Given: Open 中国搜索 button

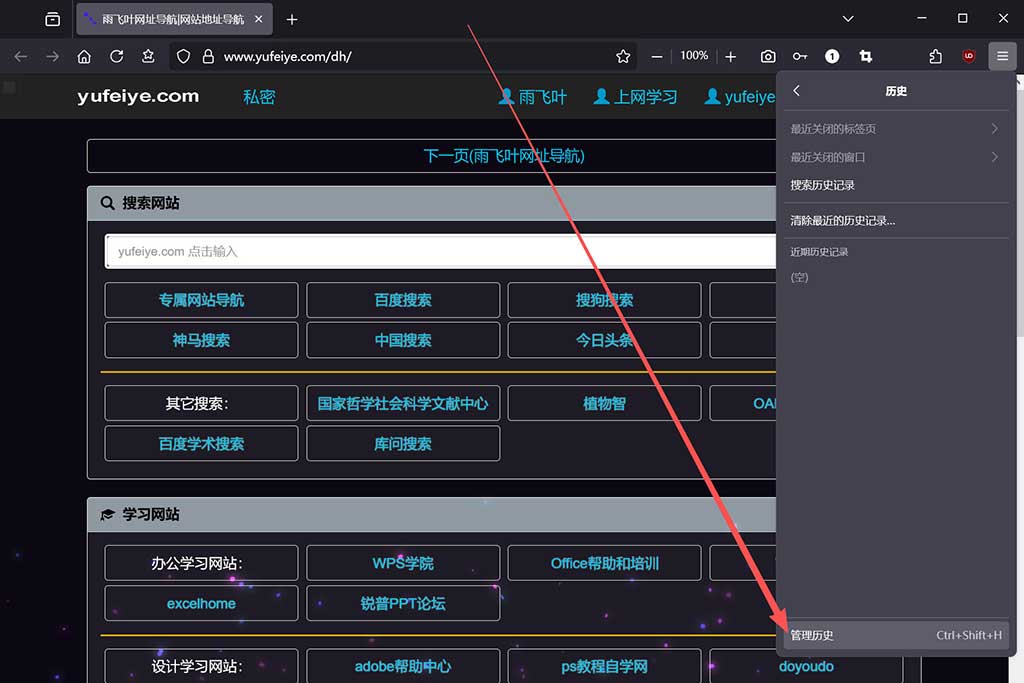Looking at the screenshot, I should (403, 340).
